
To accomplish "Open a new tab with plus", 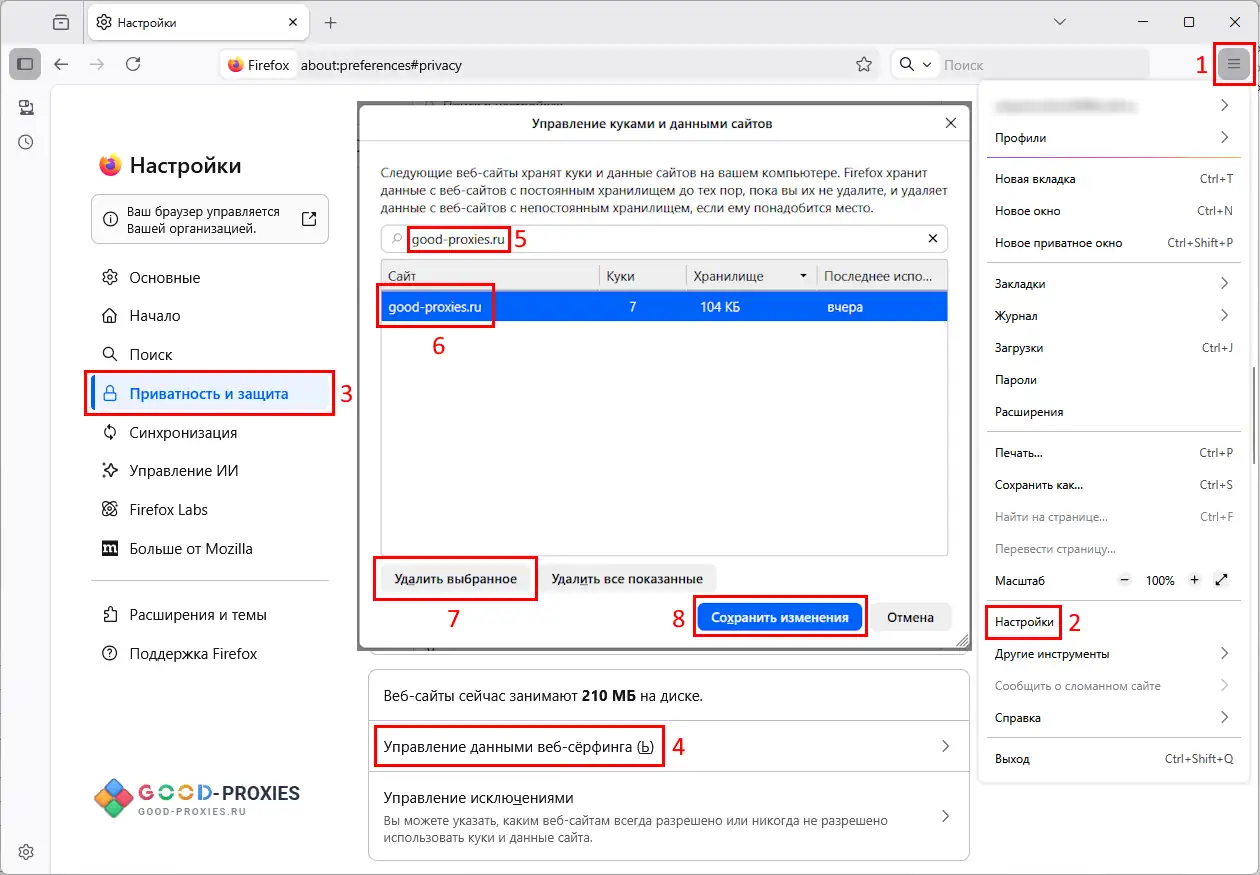I will tap(331, 22).
